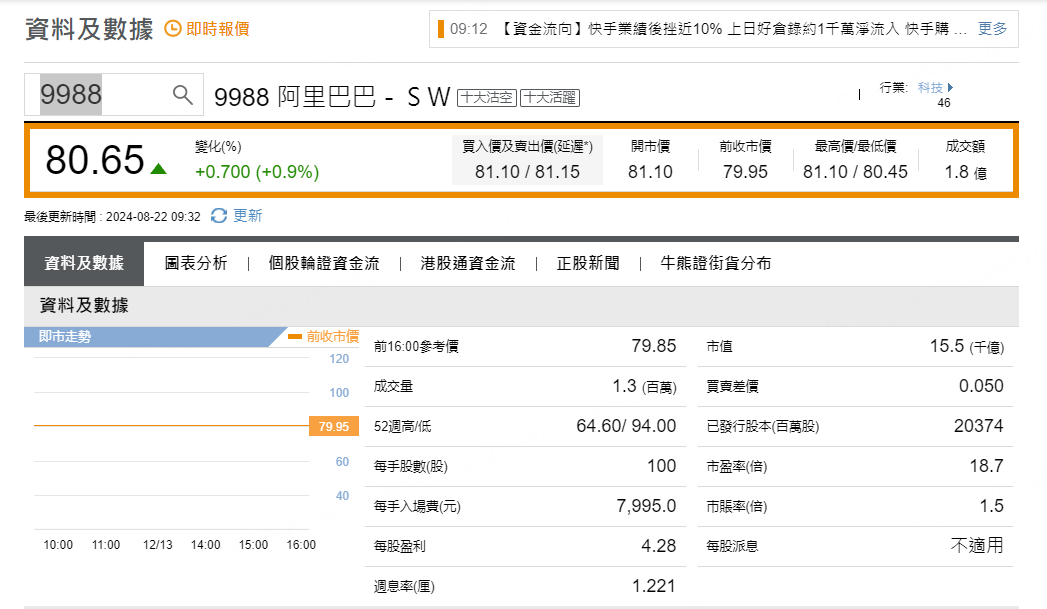The height and width of the screenshot is (609, 1047).
Task: Click the 買賣差價 value 0.050
Action: 981,386
